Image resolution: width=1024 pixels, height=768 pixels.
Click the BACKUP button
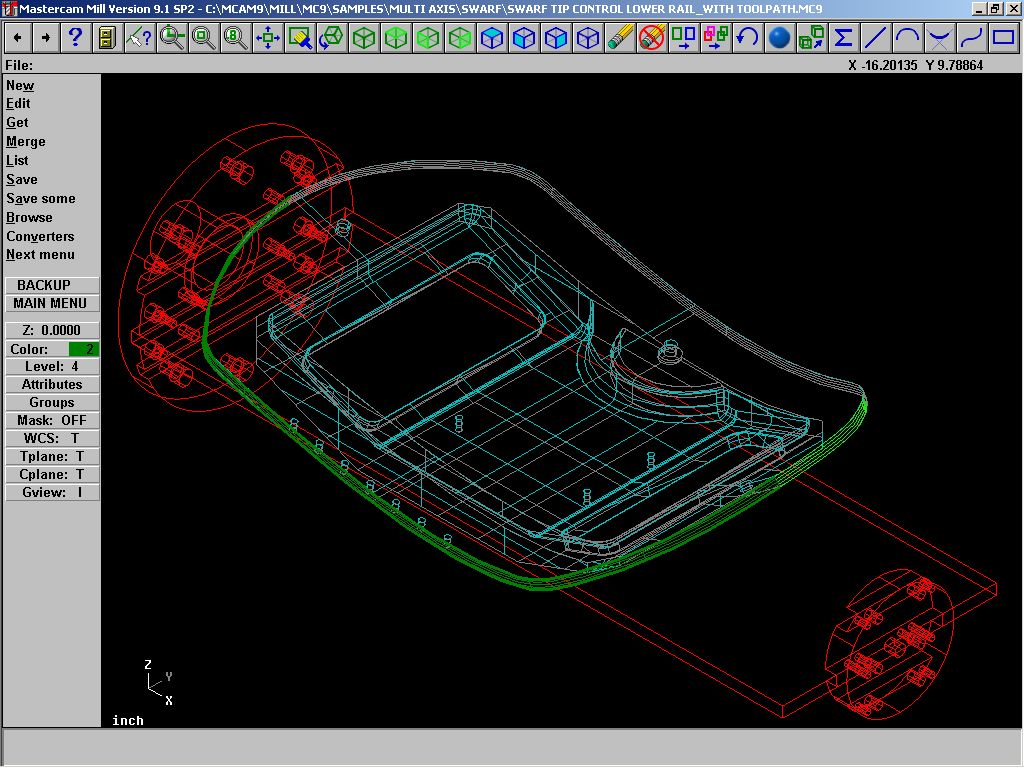[52, 285]
